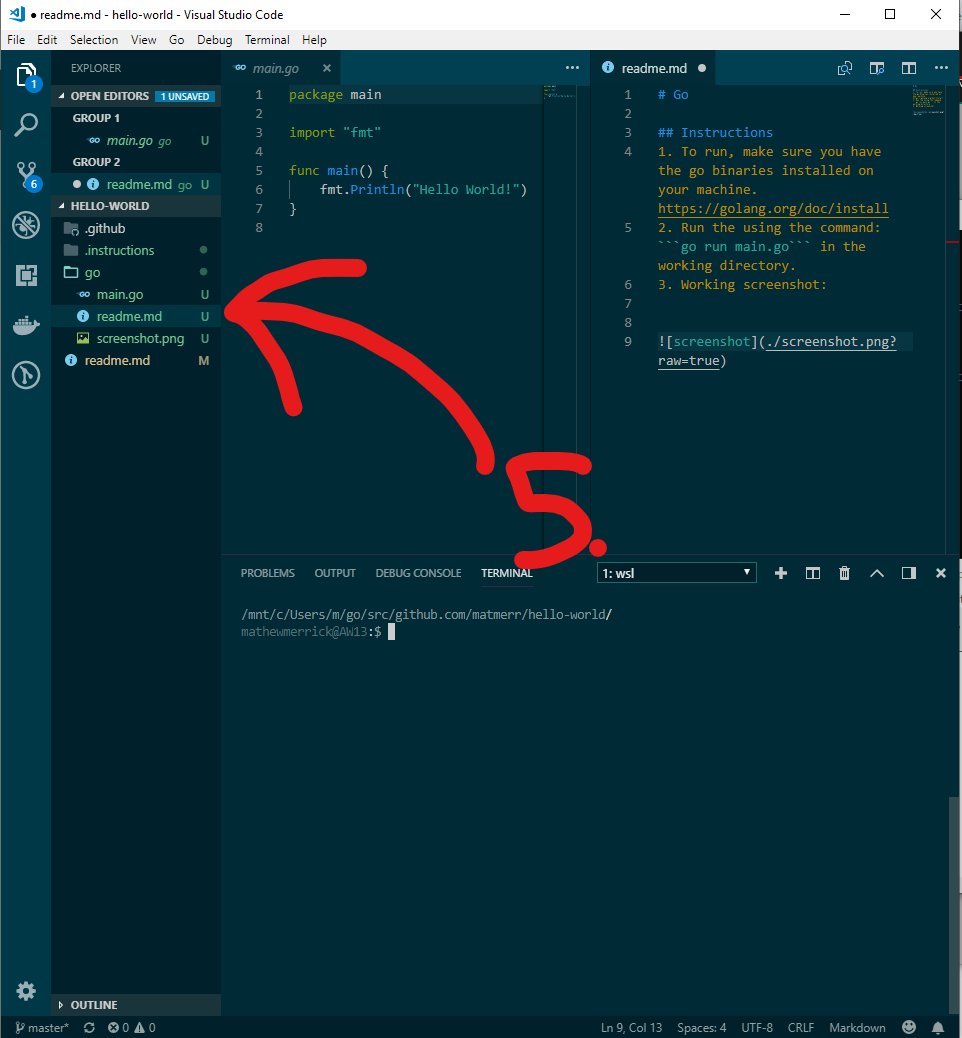Open the Explorer view in activity bar

coord(26,76)
